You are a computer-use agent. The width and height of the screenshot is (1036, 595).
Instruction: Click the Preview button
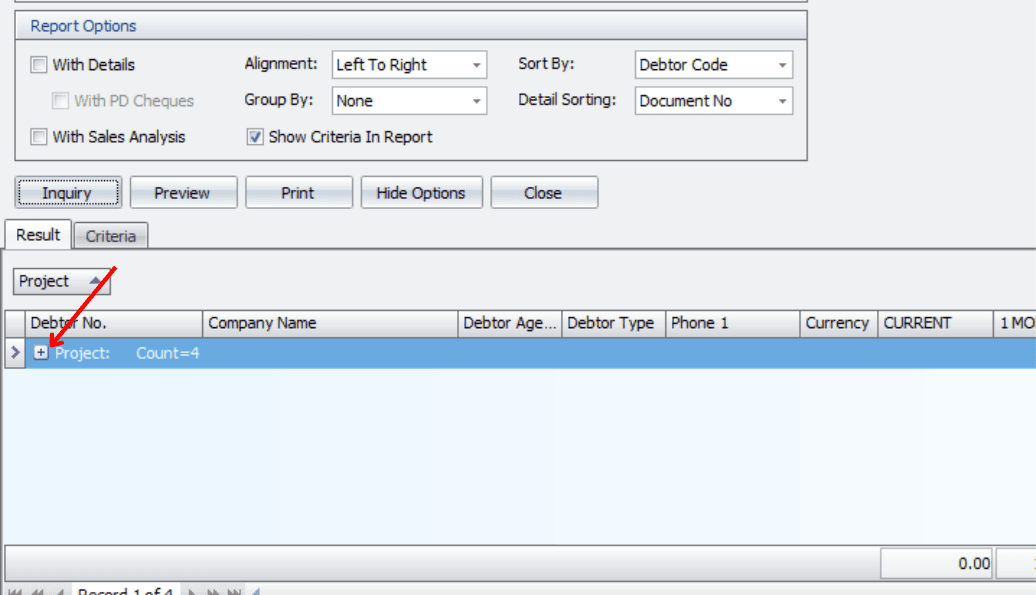(x=183, y=193)
